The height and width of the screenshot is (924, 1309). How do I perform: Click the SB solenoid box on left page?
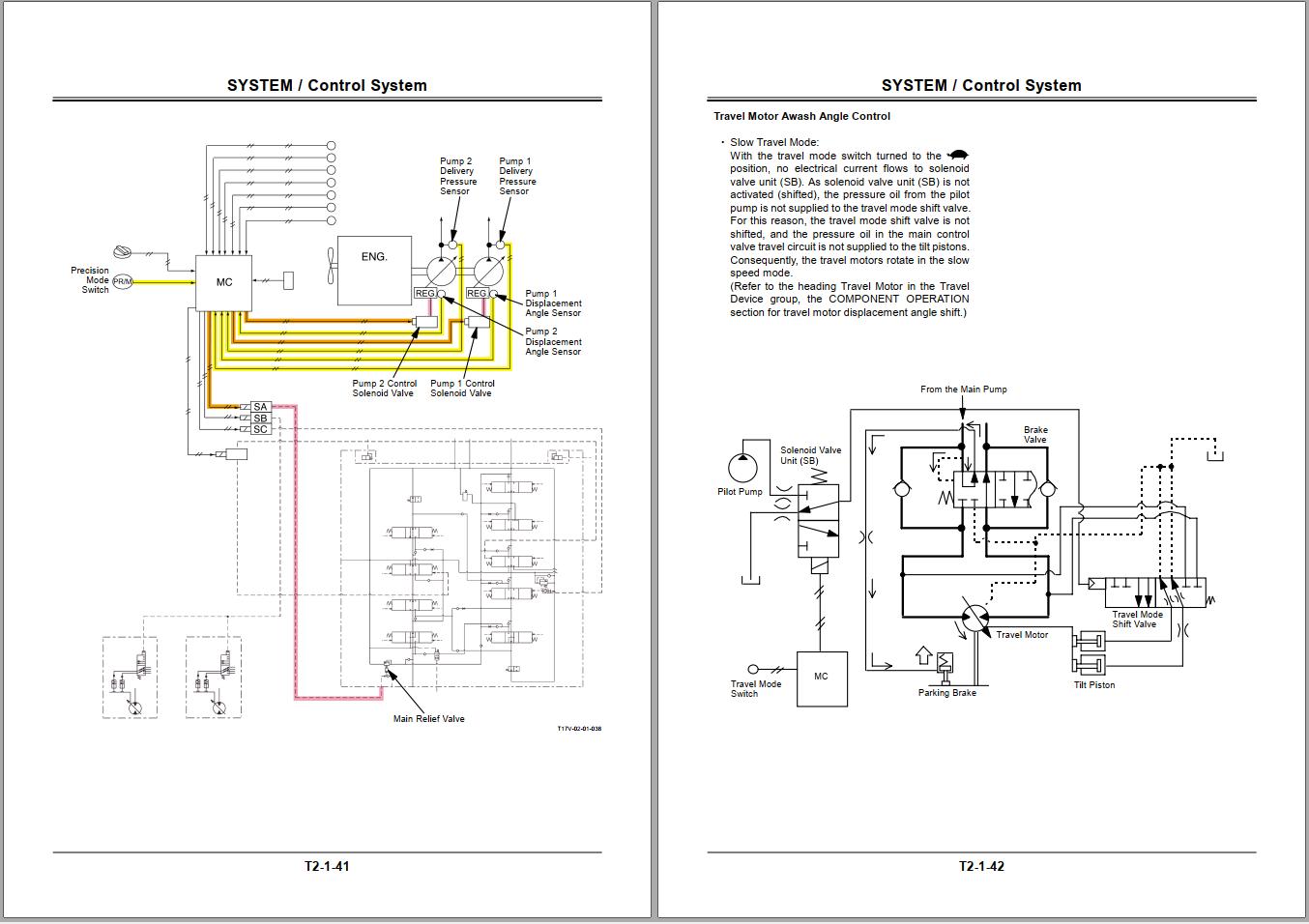(260, 419)
